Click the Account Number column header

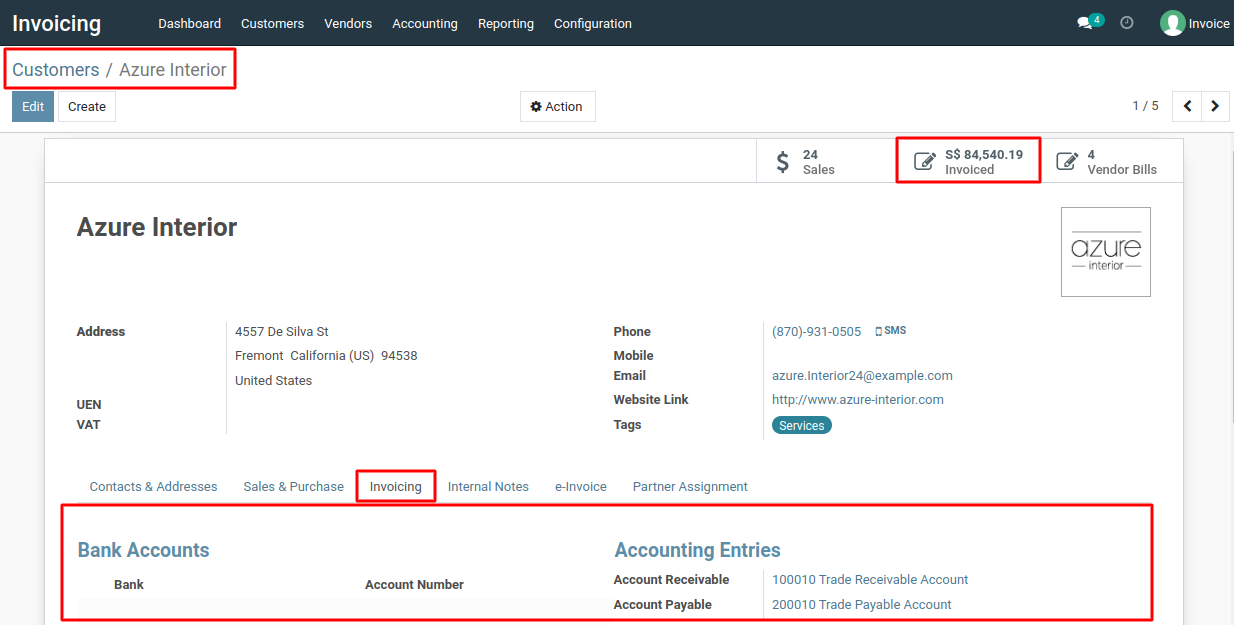click(414, 585)
